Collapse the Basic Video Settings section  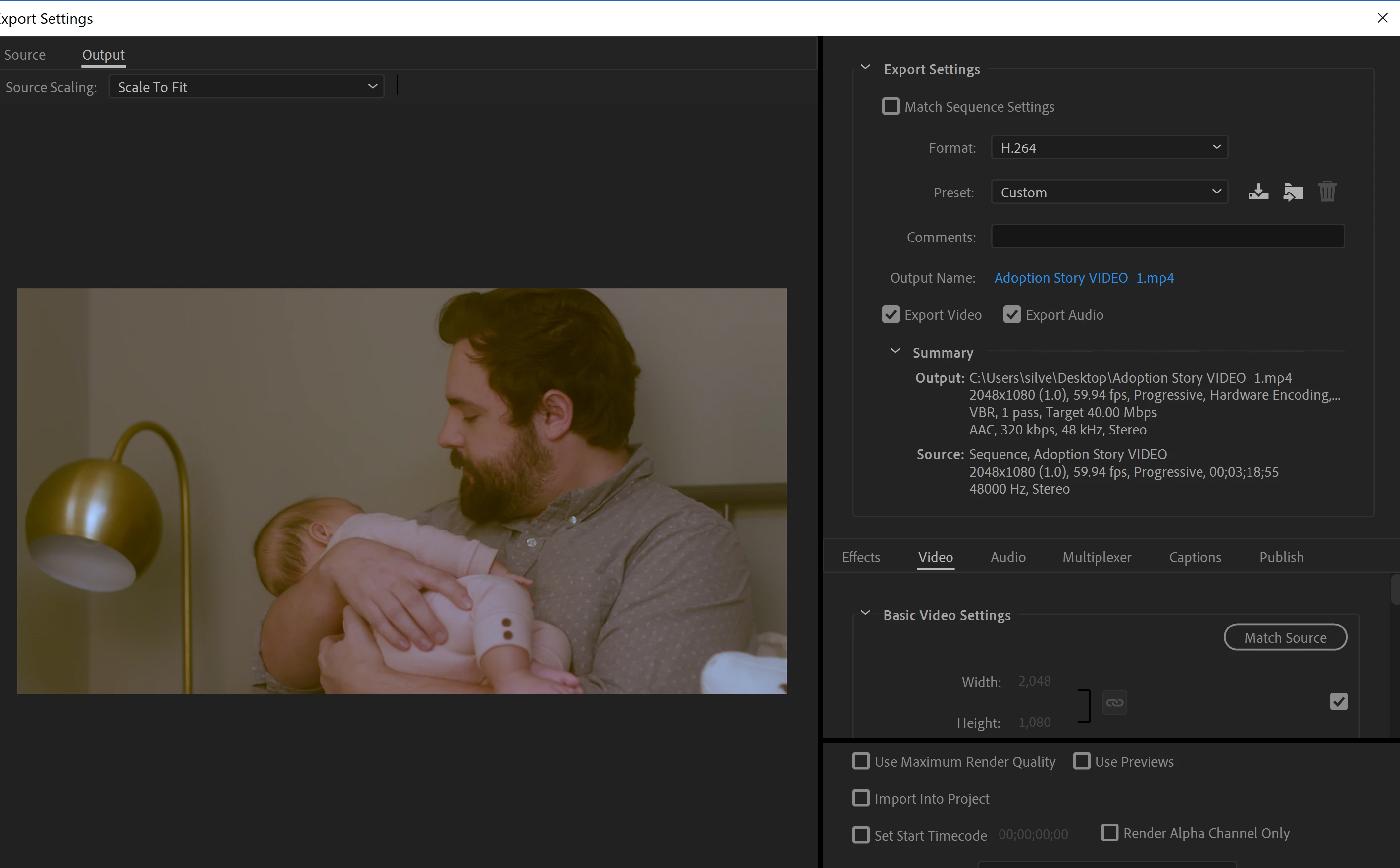click(x=865, y=614)
